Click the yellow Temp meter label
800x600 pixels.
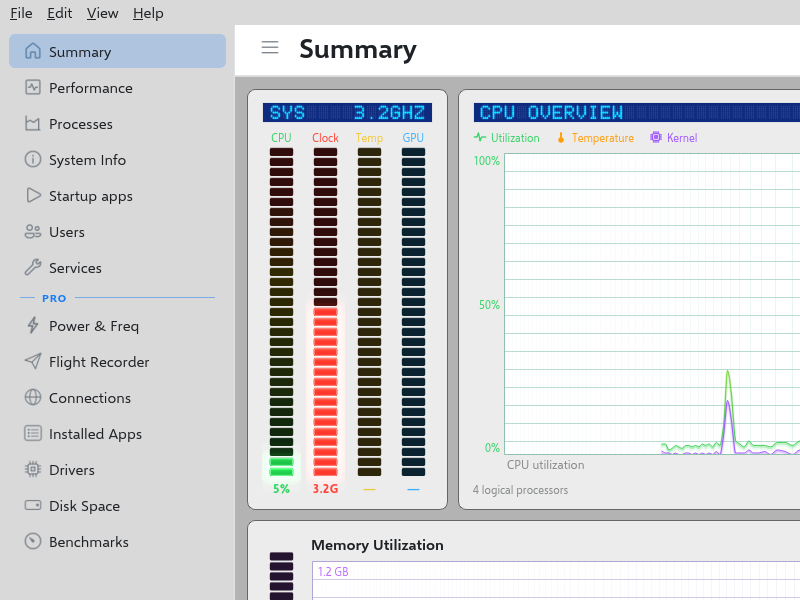tap(369, 138)
